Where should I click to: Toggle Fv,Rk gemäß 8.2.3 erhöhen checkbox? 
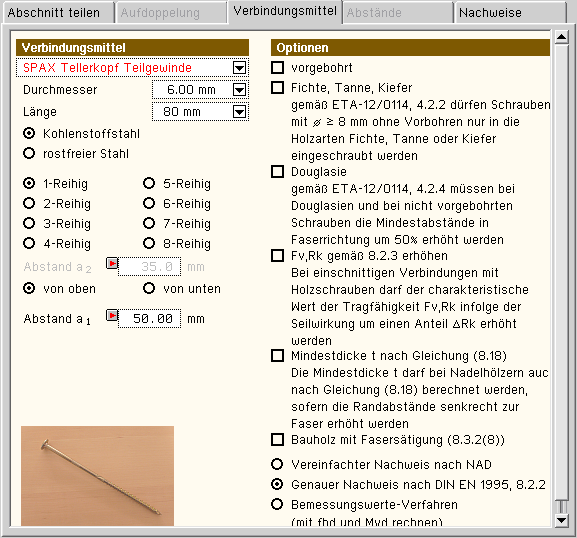[277, 255]
